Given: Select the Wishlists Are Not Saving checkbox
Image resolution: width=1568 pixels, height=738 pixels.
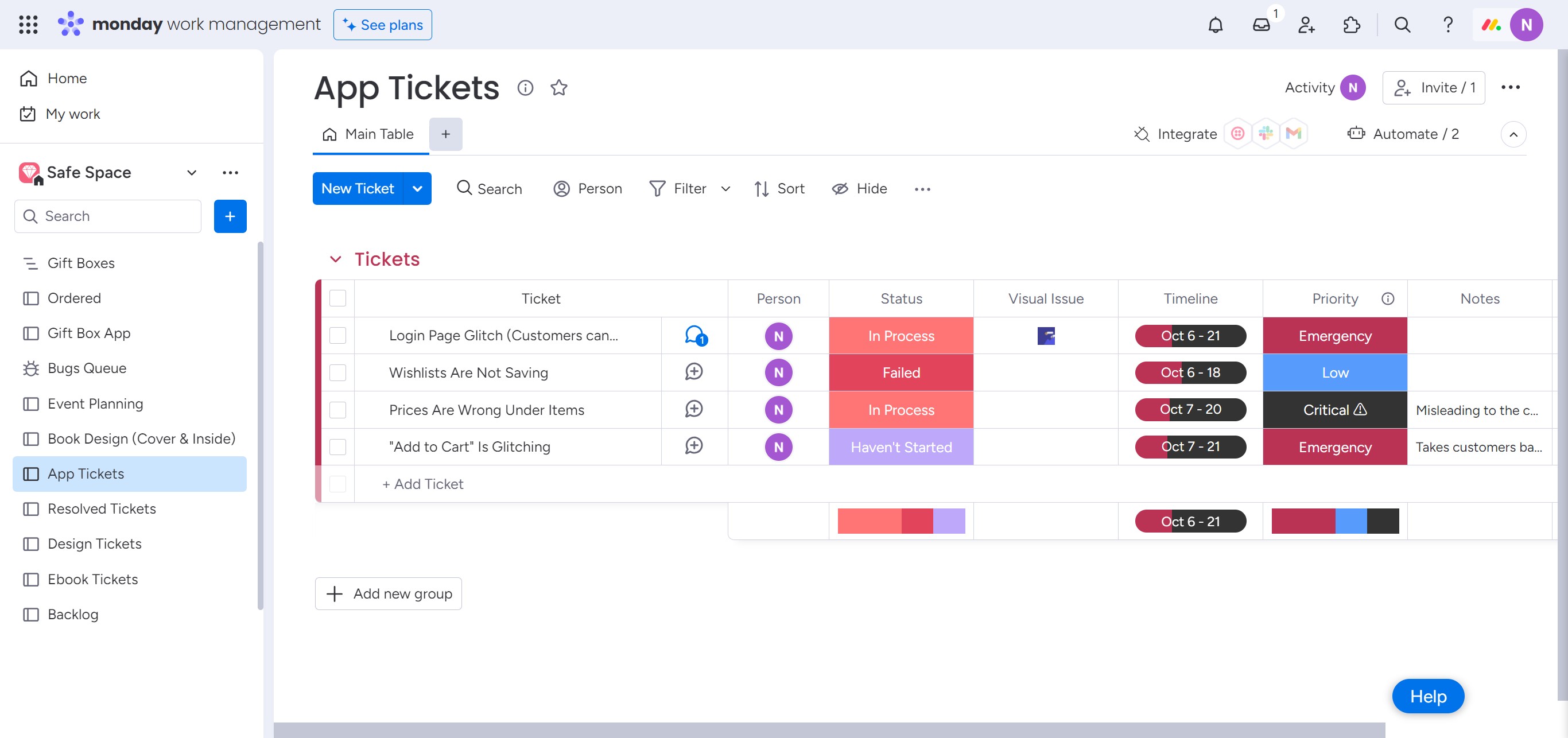Looking at the screenshot, I should 337,372.
